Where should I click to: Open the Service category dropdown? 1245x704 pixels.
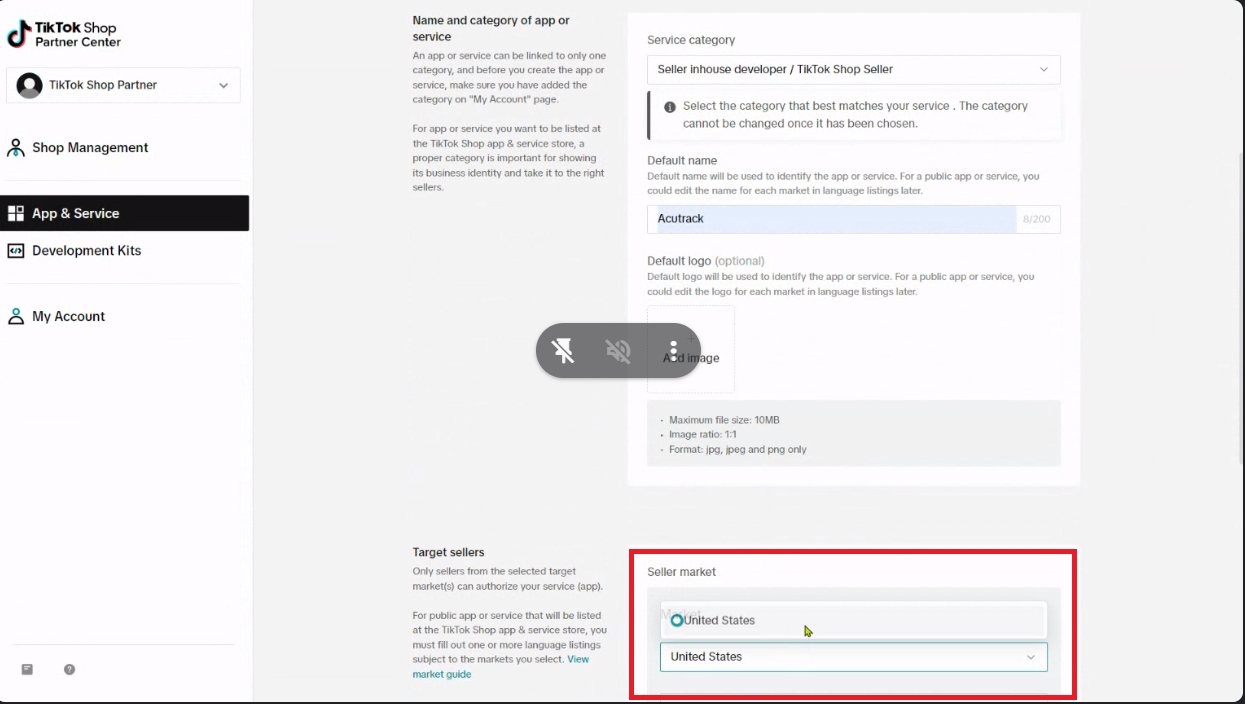pyautogui.click(x=854, y=69)
